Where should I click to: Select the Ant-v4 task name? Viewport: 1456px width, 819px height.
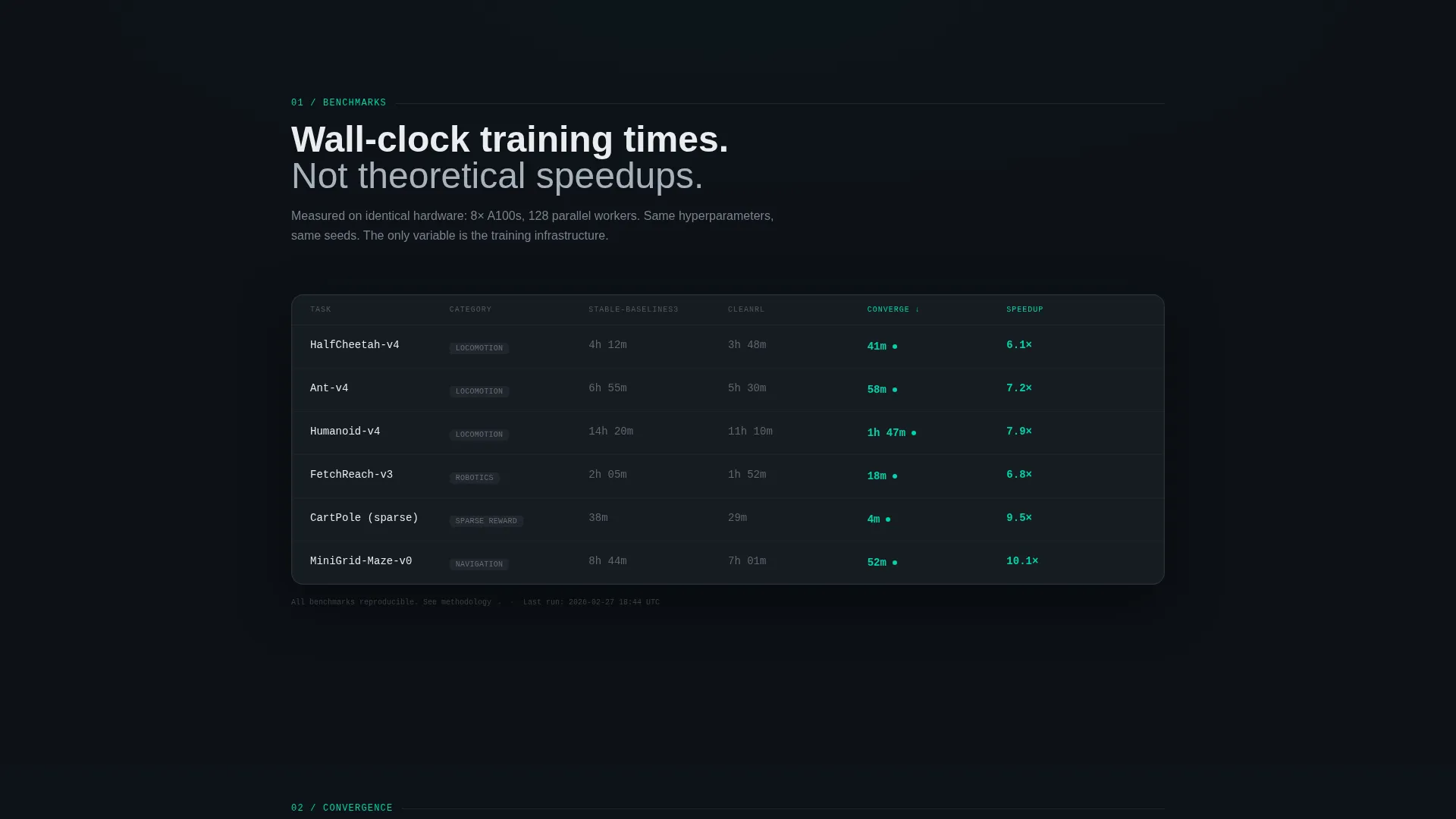(x=329, y=388)
